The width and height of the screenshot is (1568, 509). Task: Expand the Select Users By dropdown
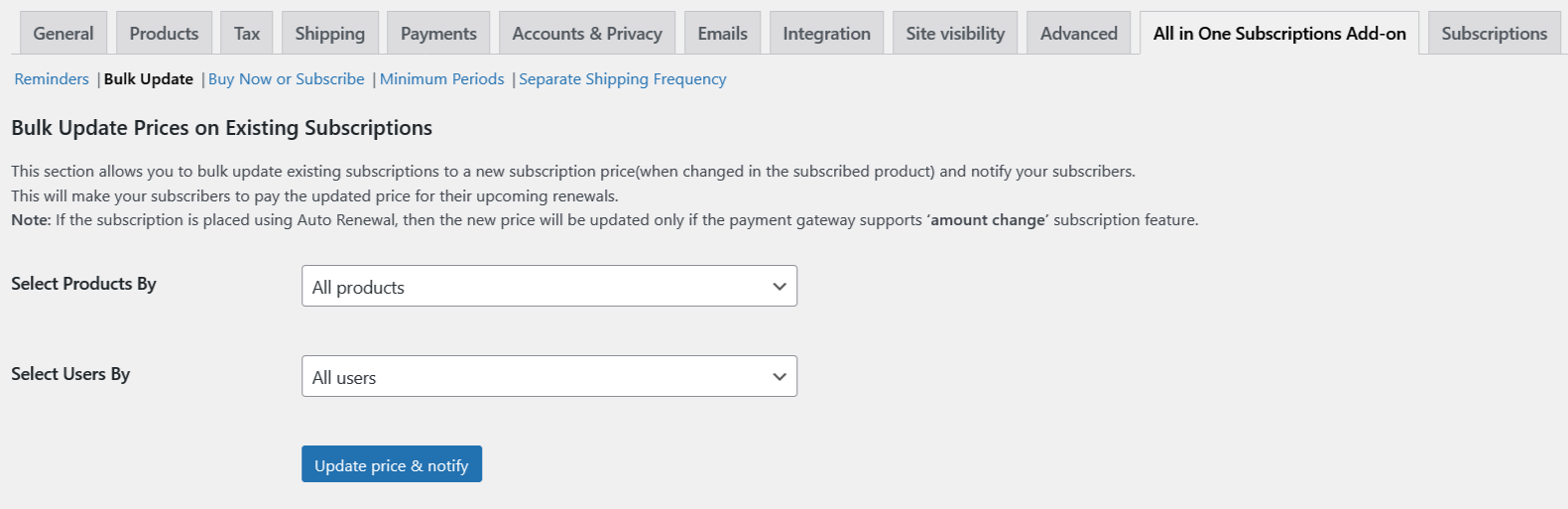(x=548, y=377)
